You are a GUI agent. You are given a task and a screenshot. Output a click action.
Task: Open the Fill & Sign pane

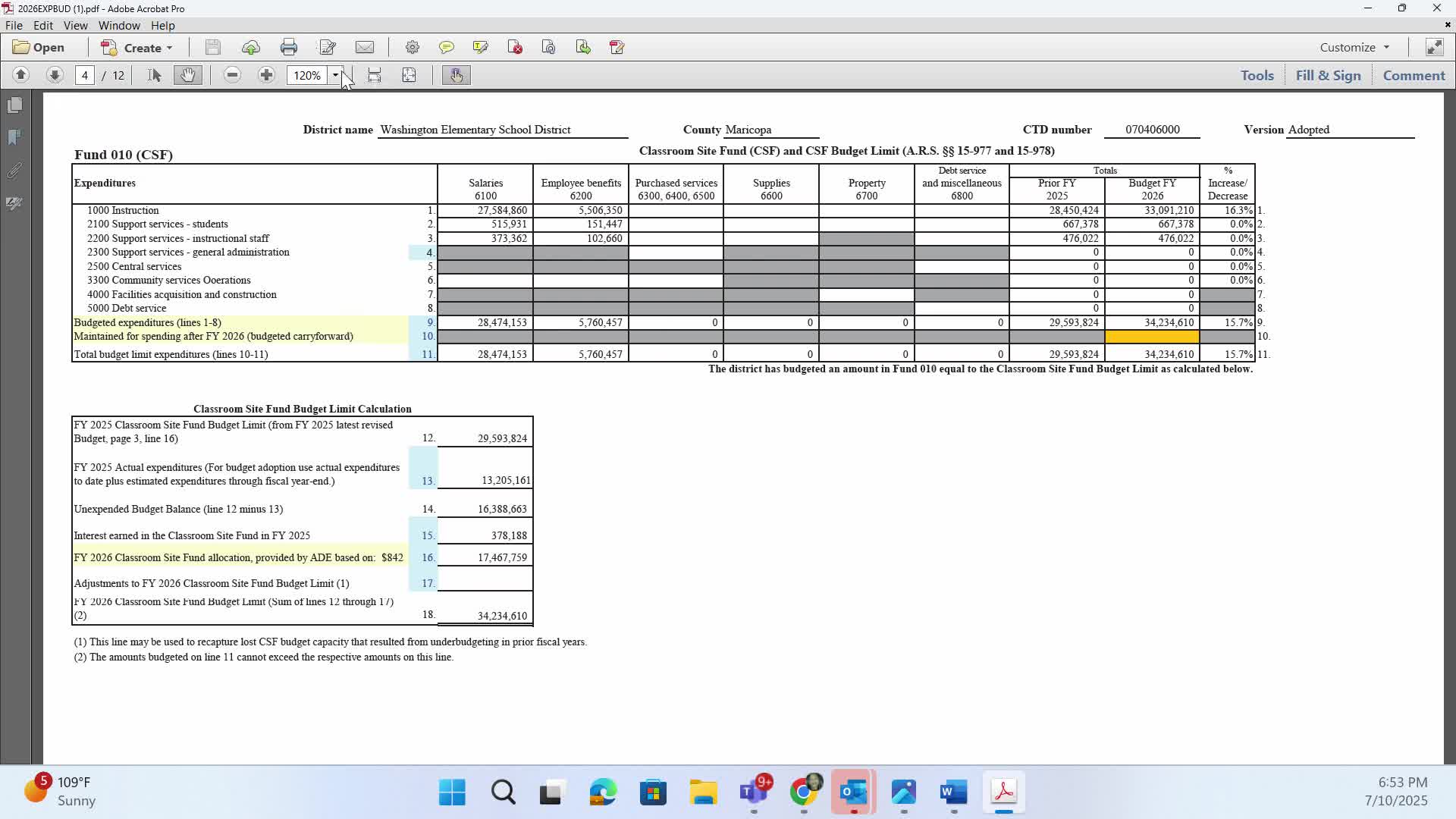1328,75
